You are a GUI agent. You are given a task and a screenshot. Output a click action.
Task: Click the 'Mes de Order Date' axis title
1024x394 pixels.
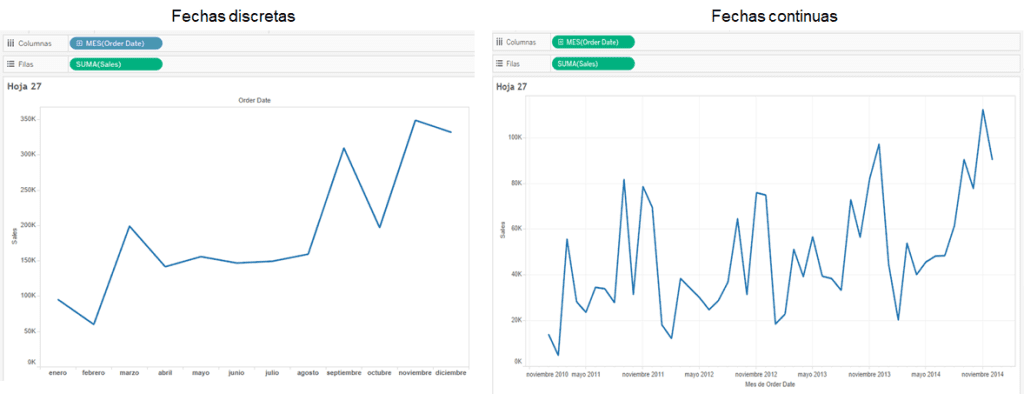click(770, 384)
